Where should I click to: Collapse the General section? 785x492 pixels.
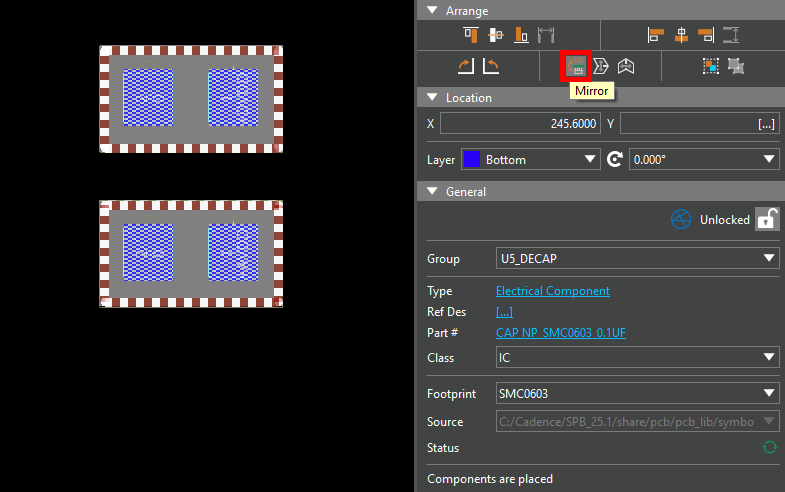433,191
